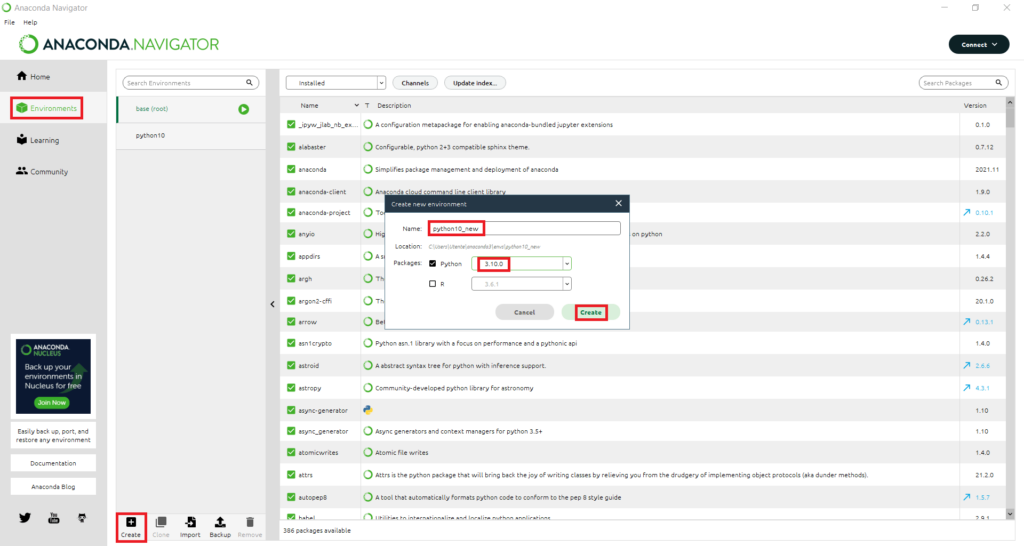Click the Update index button
Screen dimensions: 1024x546
[x=475, y=83]
